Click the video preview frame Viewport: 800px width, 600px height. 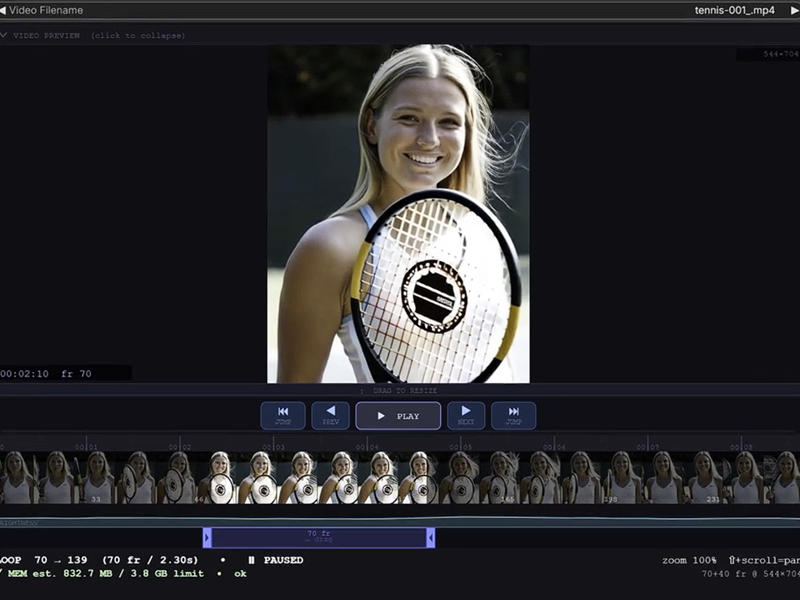398,213
